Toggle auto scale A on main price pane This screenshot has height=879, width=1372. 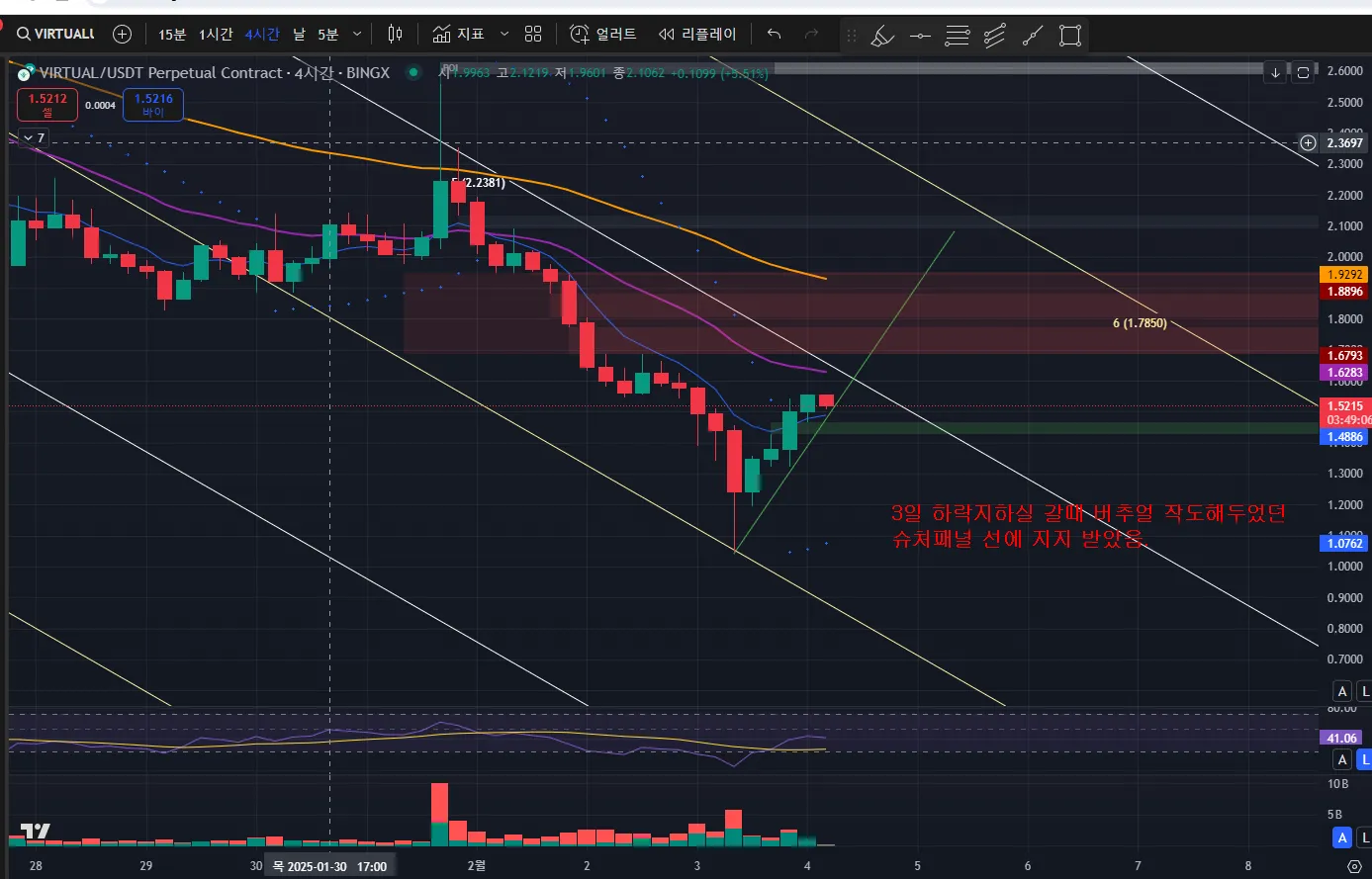(x=1341, y=690)
